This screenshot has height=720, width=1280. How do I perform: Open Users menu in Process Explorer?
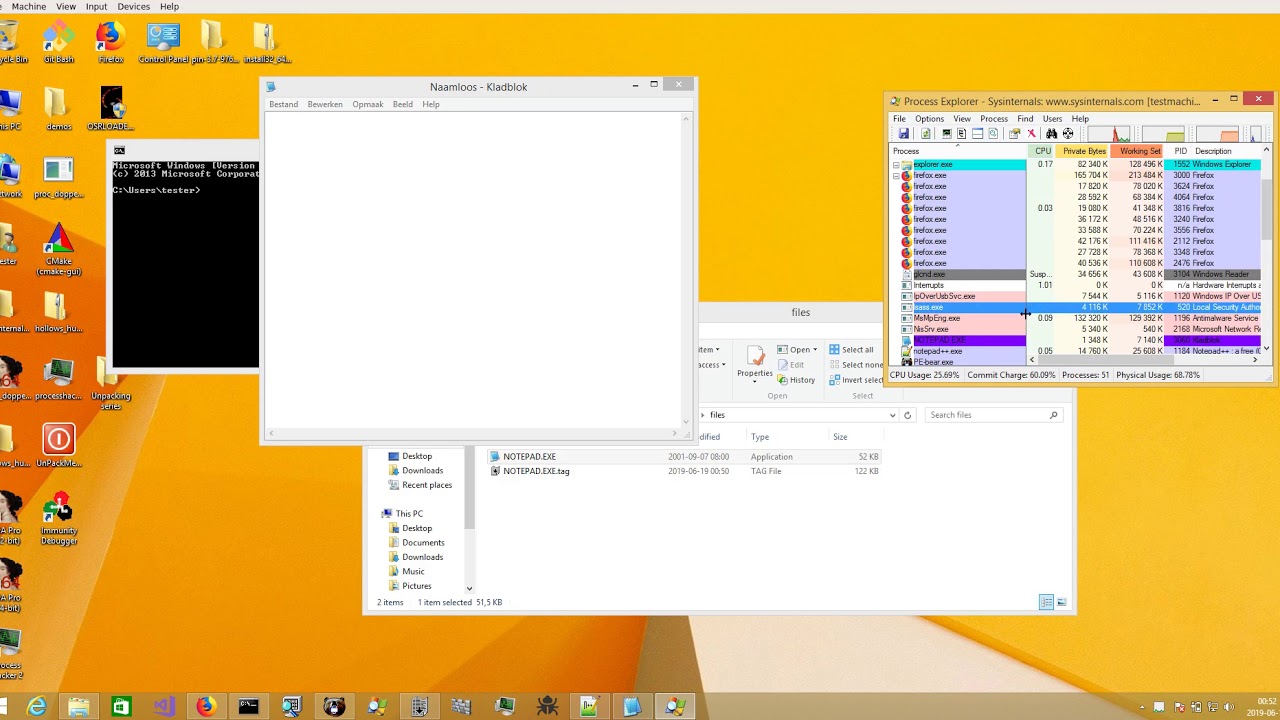tap(1052, 119)
